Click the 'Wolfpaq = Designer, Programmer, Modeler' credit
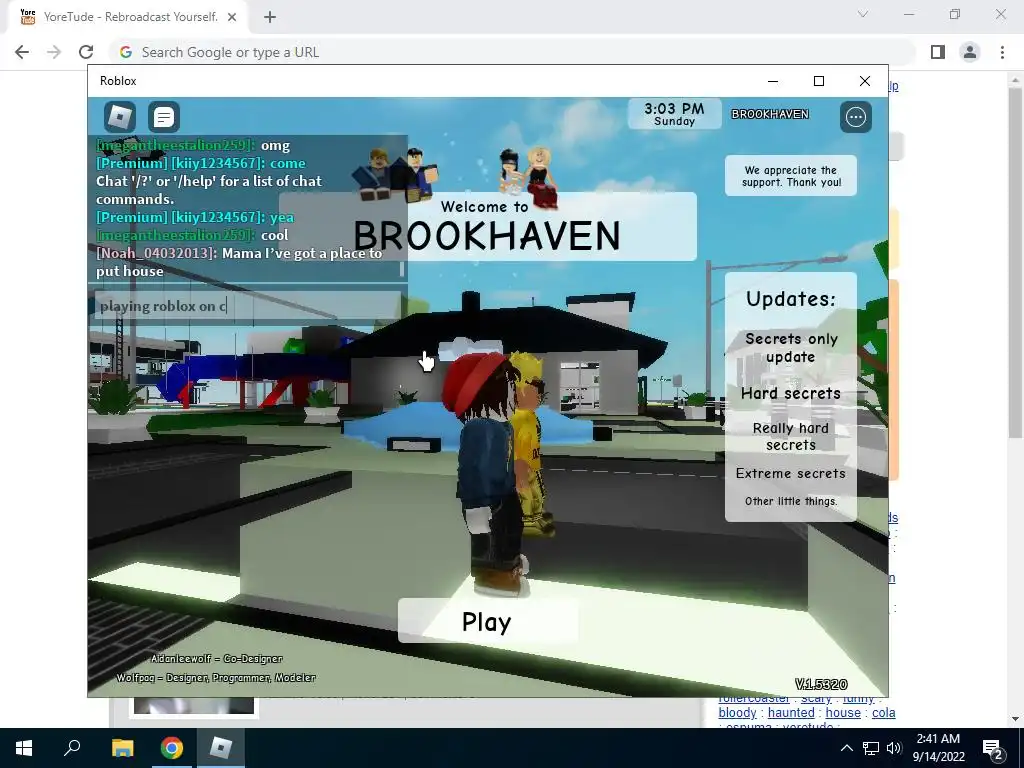Viewport: 1024px width, 768px height. pyautogui.click(x=216, y=678)
